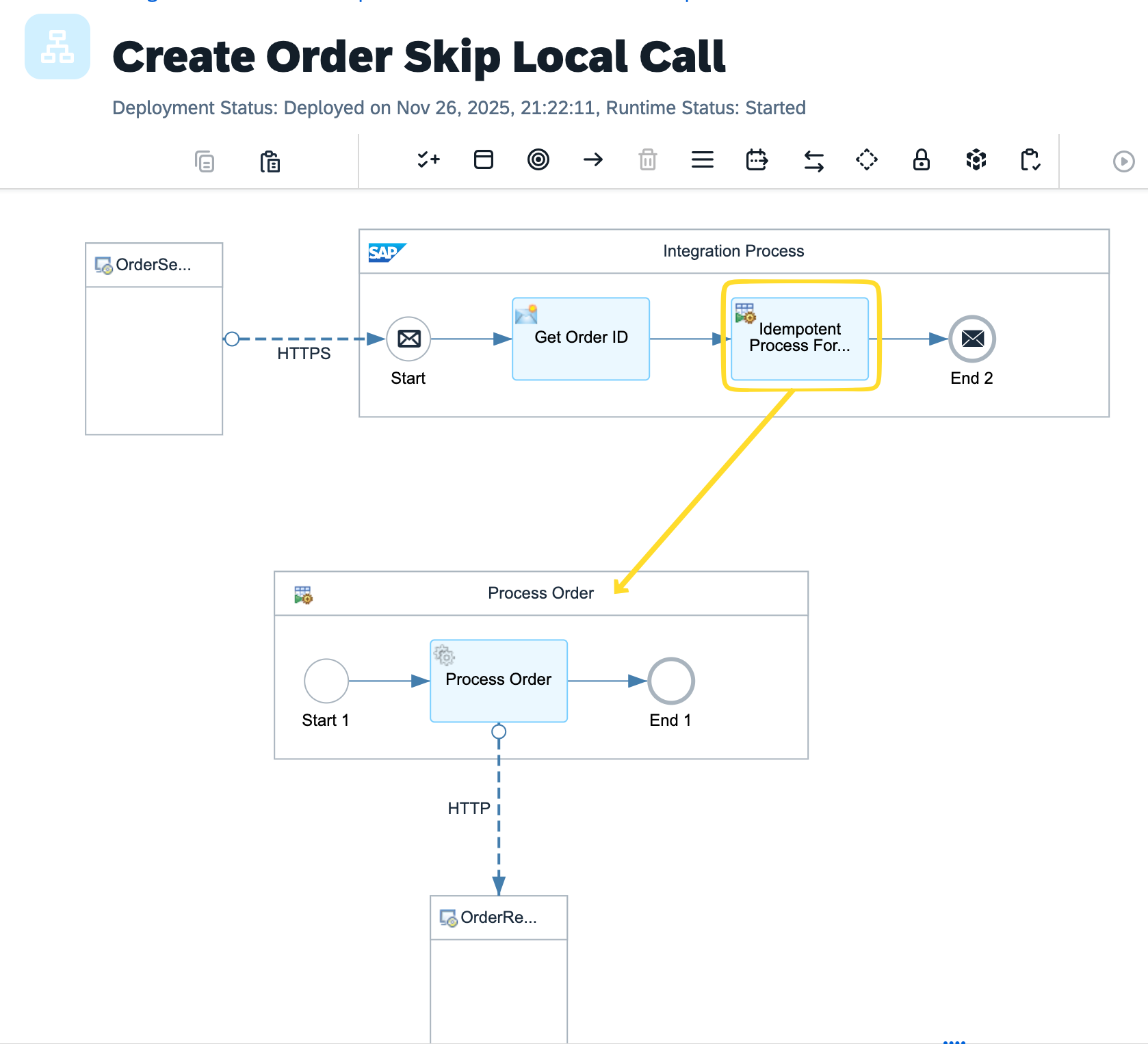Click the OrderSe... sender participant box
Image resolution: width=1148 pixels, height=1044 pixels.
pos(153,265)
